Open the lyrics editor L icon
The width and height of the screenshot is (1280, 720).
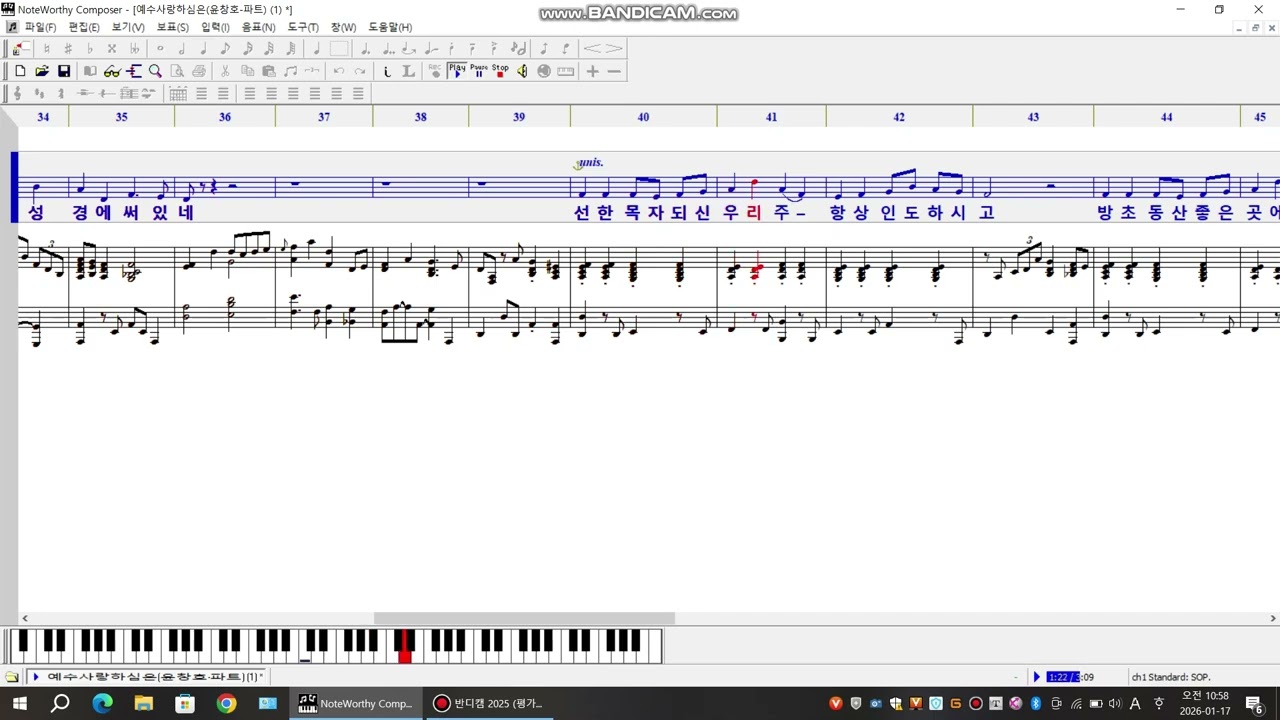pos(409,71)
